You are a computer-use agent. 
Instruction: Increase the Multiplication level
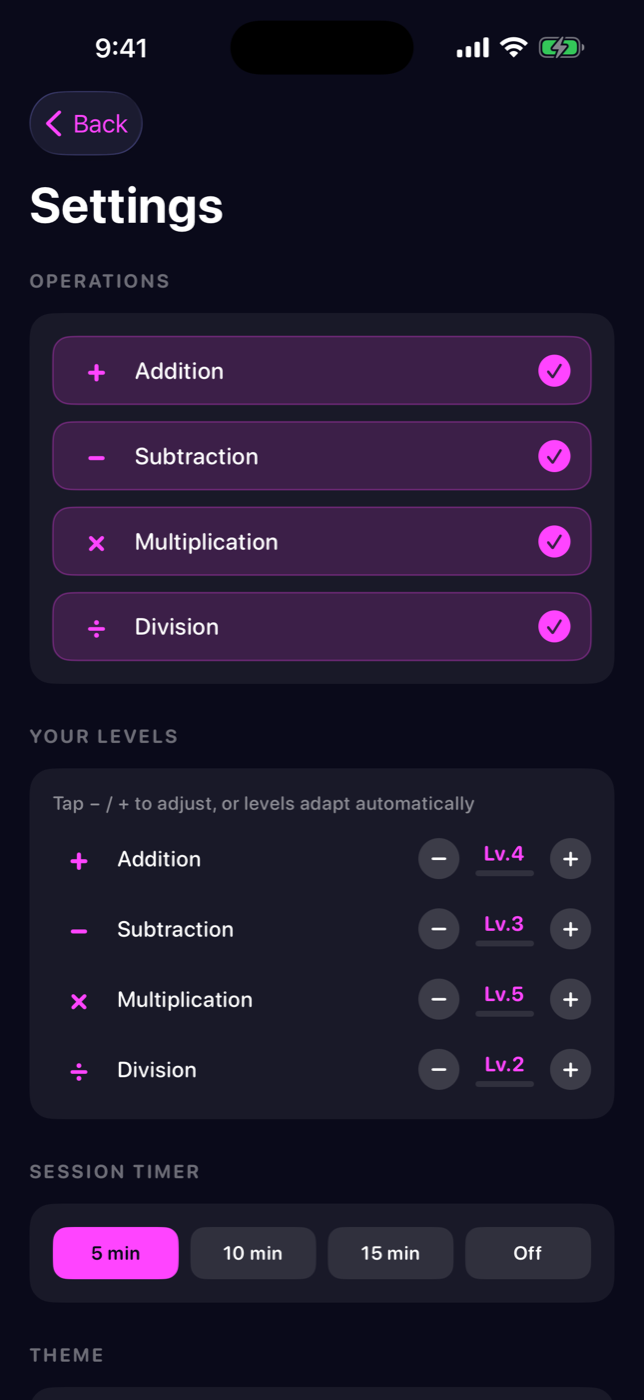pyautogui.click(x=570, y=999)
